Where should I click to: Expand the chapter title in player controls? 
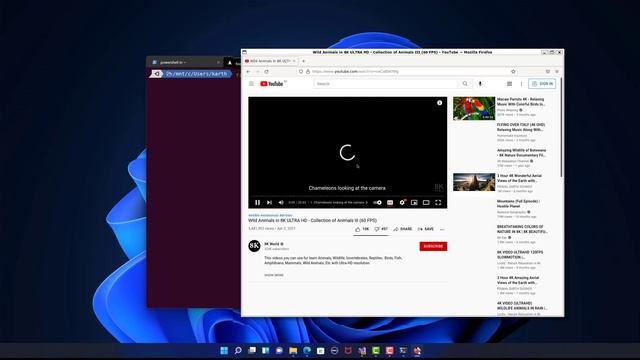point(339,202)
